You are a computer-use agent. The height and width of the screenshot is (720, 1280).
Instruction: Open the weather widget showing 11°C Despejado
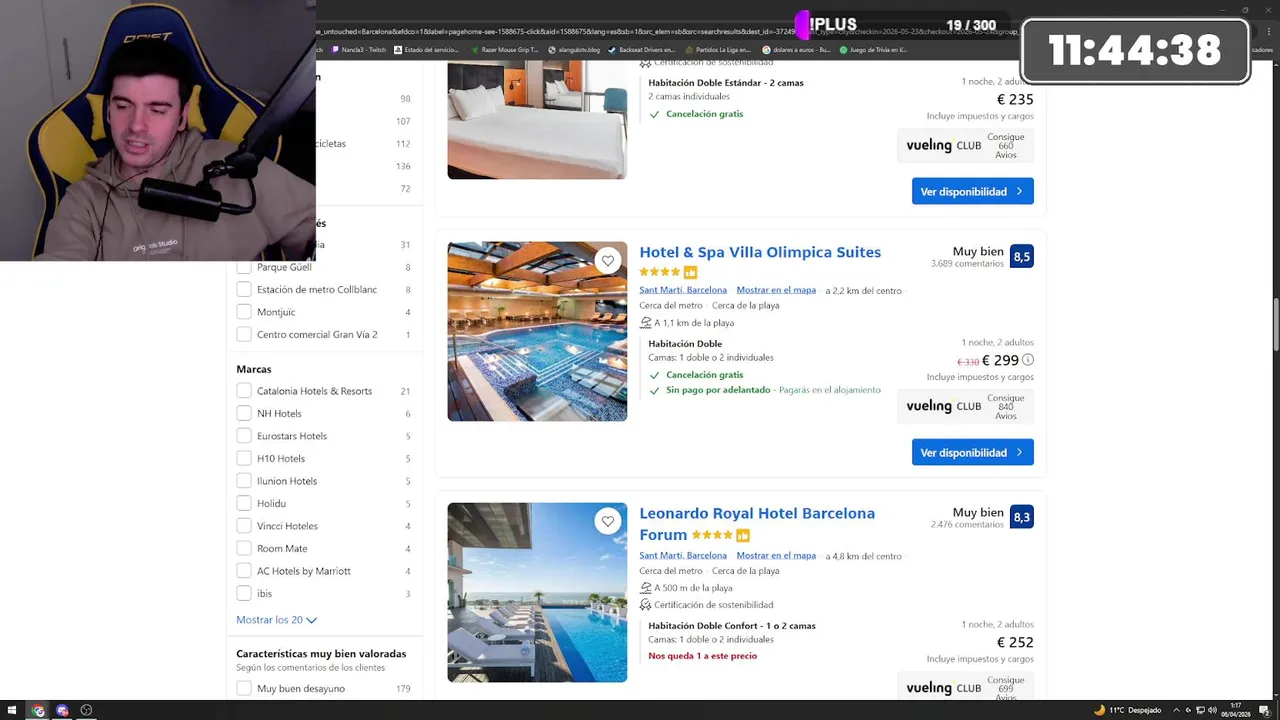pyautogui.click(x=1128, y=710)
